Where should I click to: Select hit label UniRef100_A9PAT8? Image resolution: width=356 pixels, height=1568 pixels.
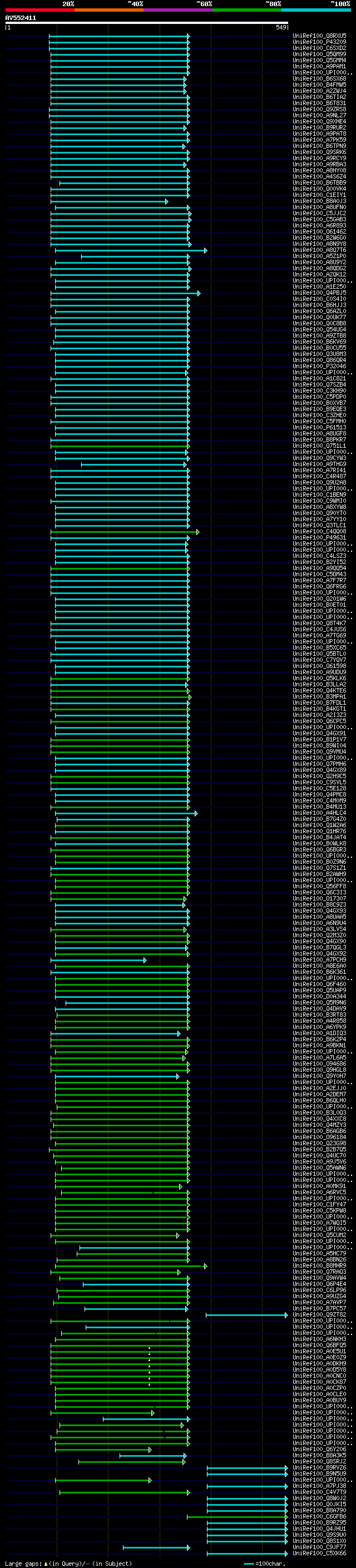point(319,134)
